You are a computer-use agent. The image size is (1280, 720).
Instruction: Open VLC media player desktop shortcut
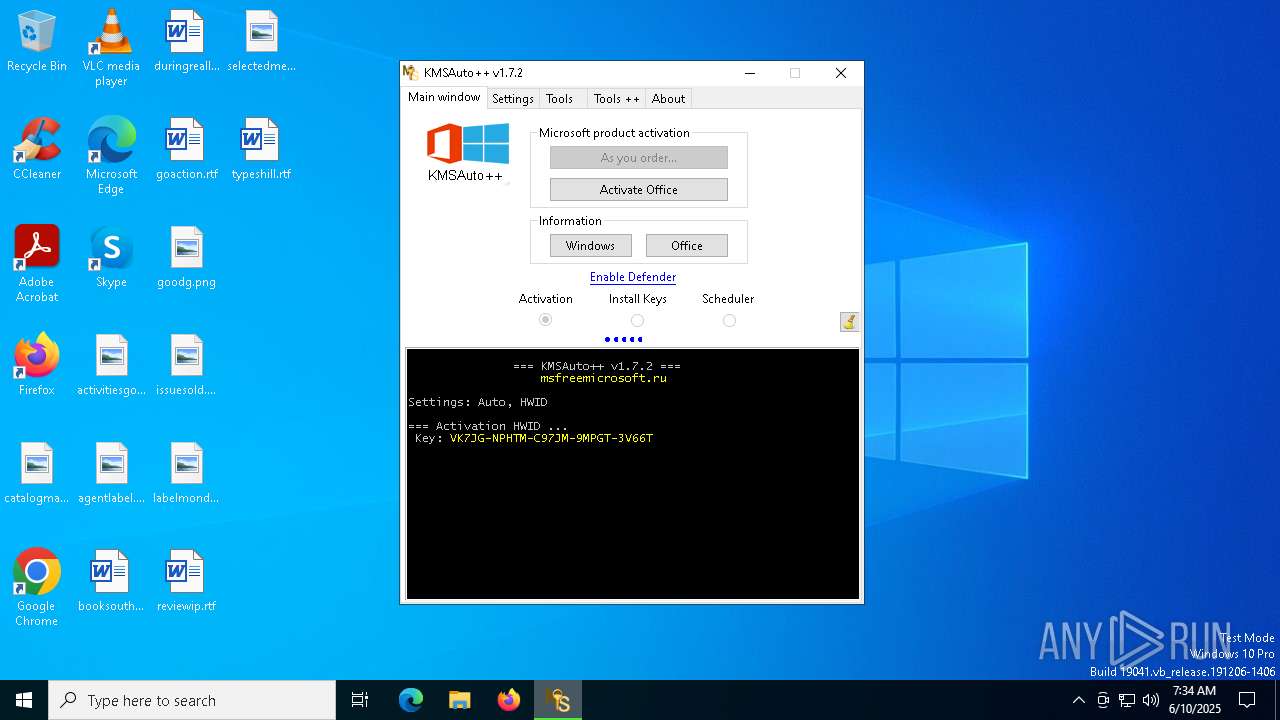click(111, 48)
